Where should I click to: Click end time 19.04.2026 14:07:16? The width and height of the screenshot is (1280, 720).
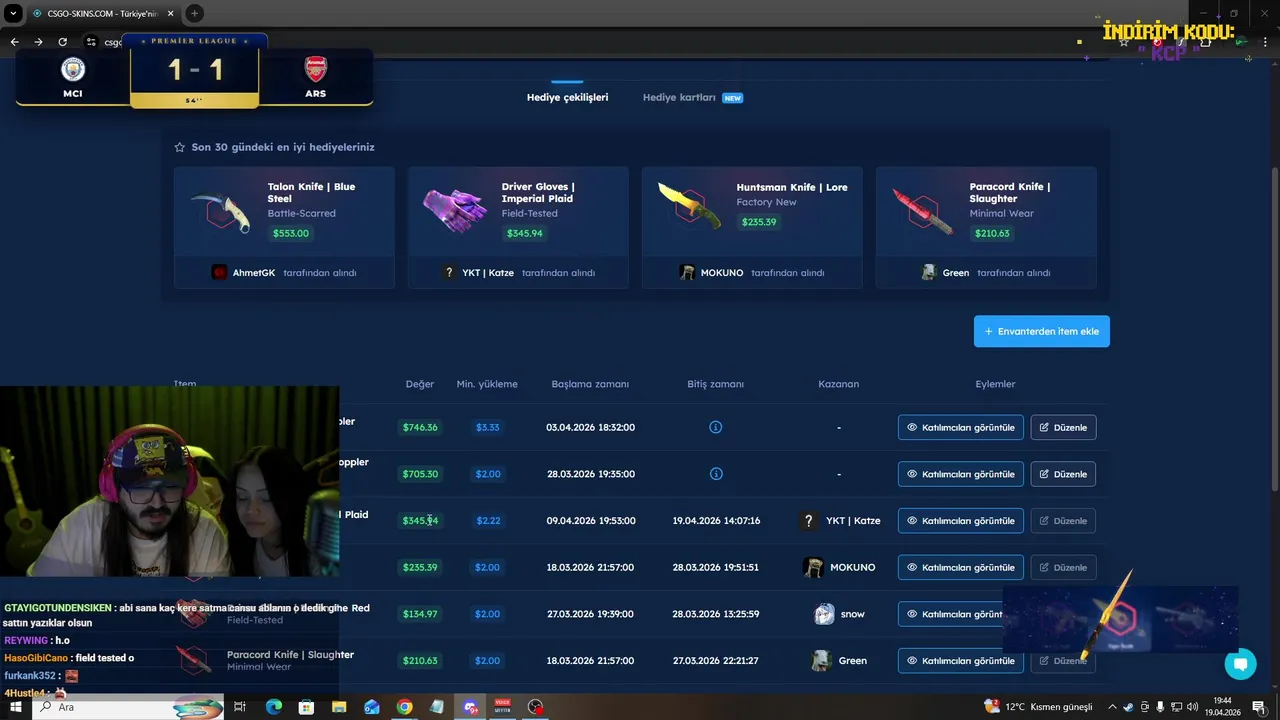[716, 521]
